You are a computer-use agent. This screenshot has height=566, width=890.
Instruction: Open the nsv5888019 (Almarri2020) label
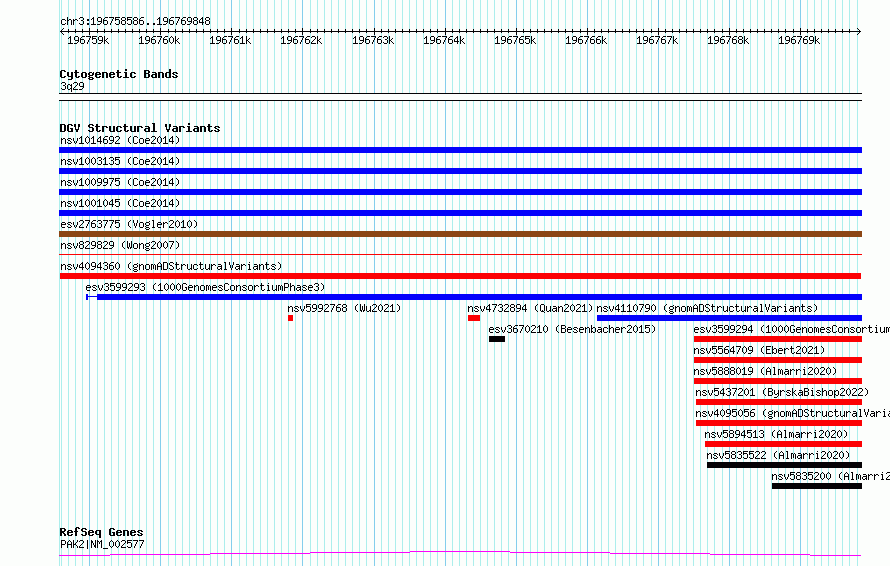click(765, 371)
